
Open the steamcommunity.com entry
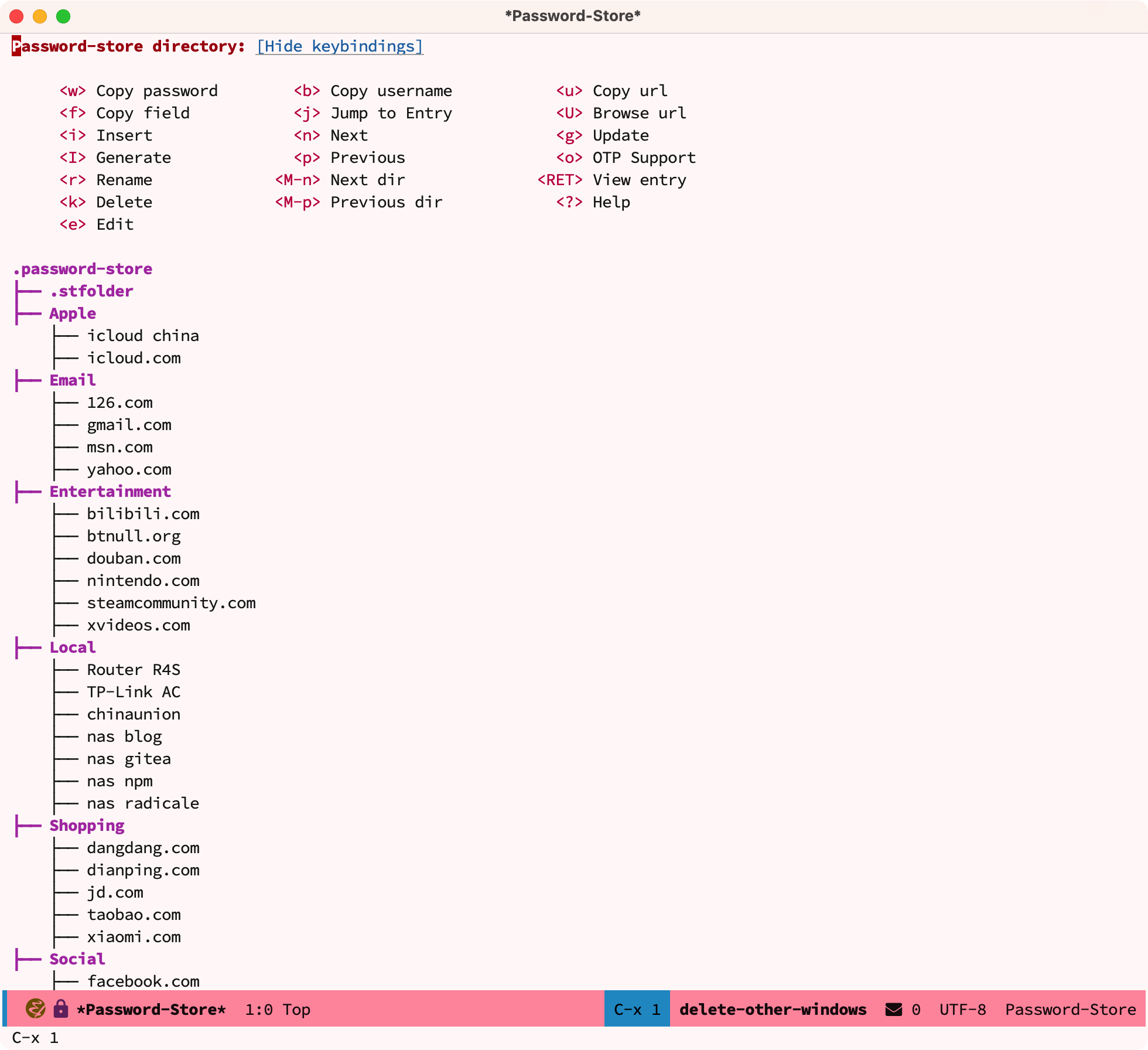pos(171,603)
